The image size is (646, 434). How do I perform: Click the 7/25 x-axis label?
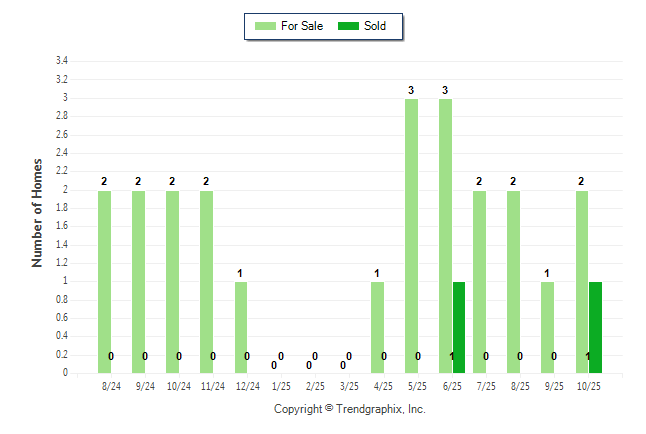(486, 385)
